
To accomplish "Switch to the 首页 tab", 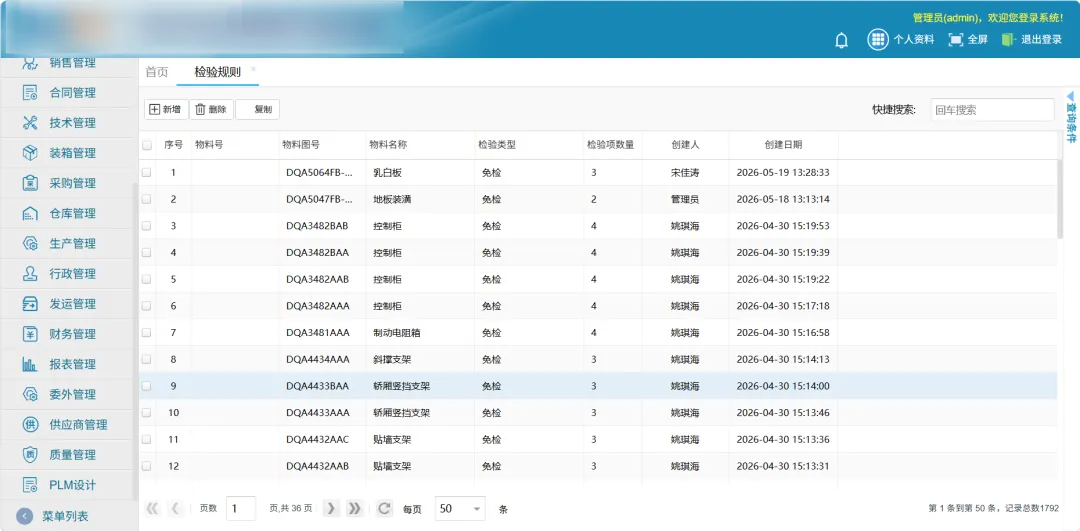I will (157, 72).
